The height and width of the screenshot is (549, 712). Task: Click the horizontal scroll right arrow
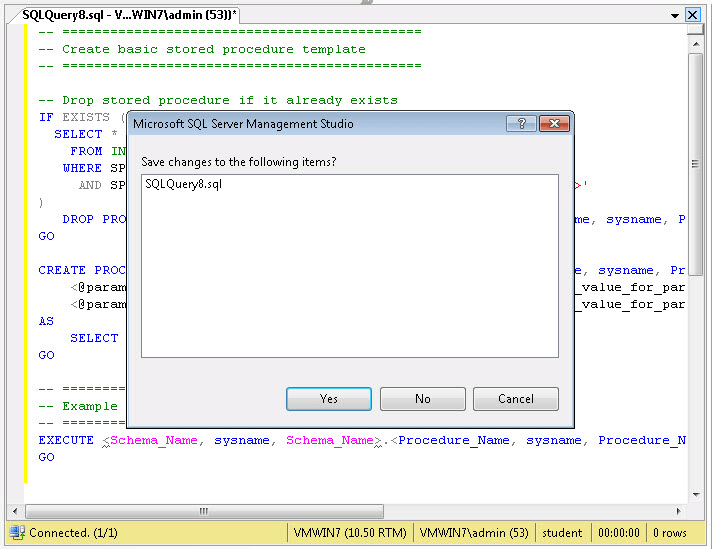tap(678, 511)
